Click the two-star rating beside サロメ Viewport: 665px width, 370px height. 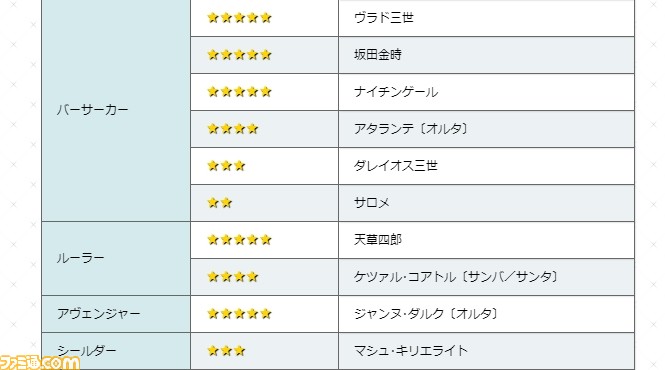220,202
